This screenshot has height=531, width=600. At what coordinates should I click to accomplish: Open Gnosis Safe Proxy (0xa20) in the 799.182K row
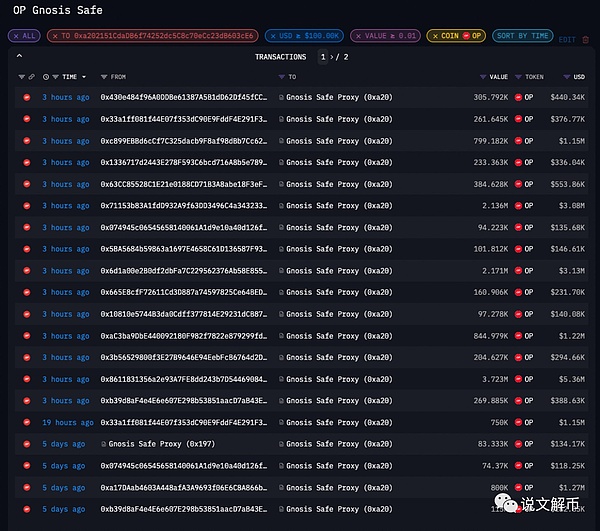pyautogui.click(x=339, y=141)
